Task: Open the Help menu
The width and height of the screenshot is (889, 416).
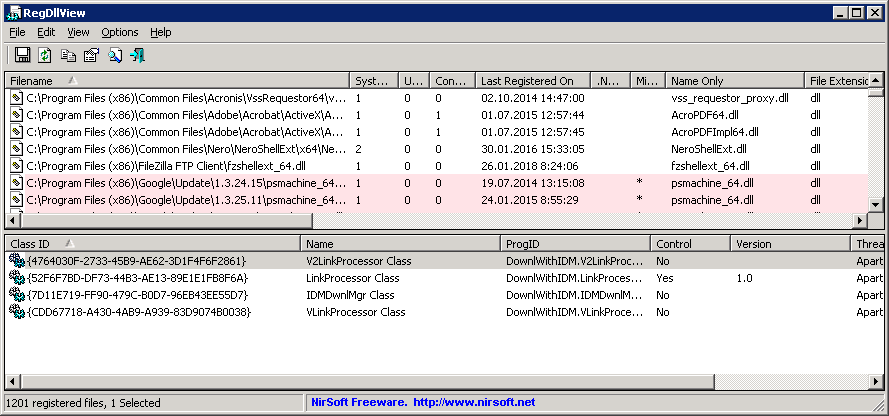Action: point(161,32)
